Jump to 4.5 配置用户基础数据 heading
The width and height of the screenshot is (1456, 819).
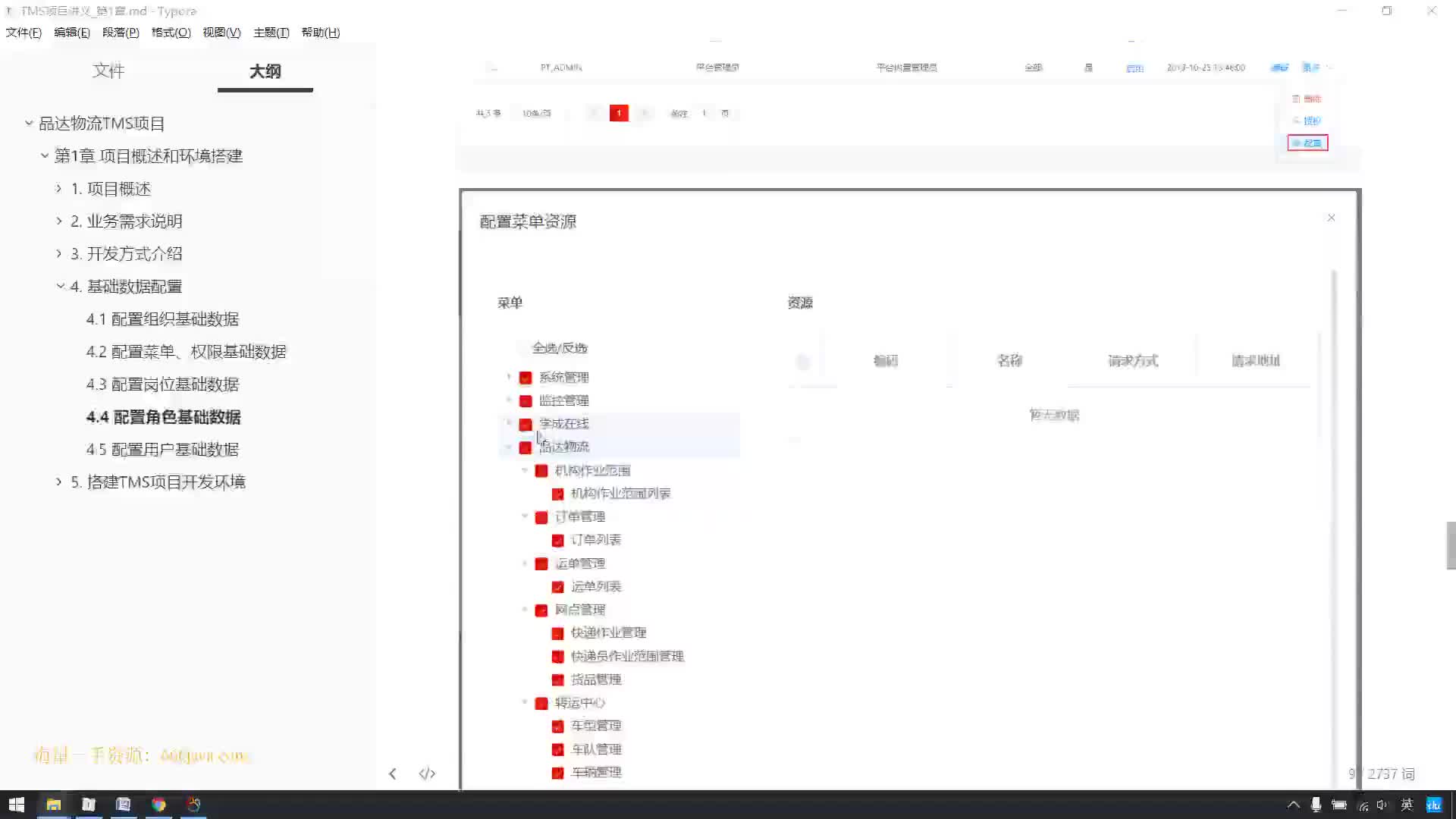[x=162, y=450]
